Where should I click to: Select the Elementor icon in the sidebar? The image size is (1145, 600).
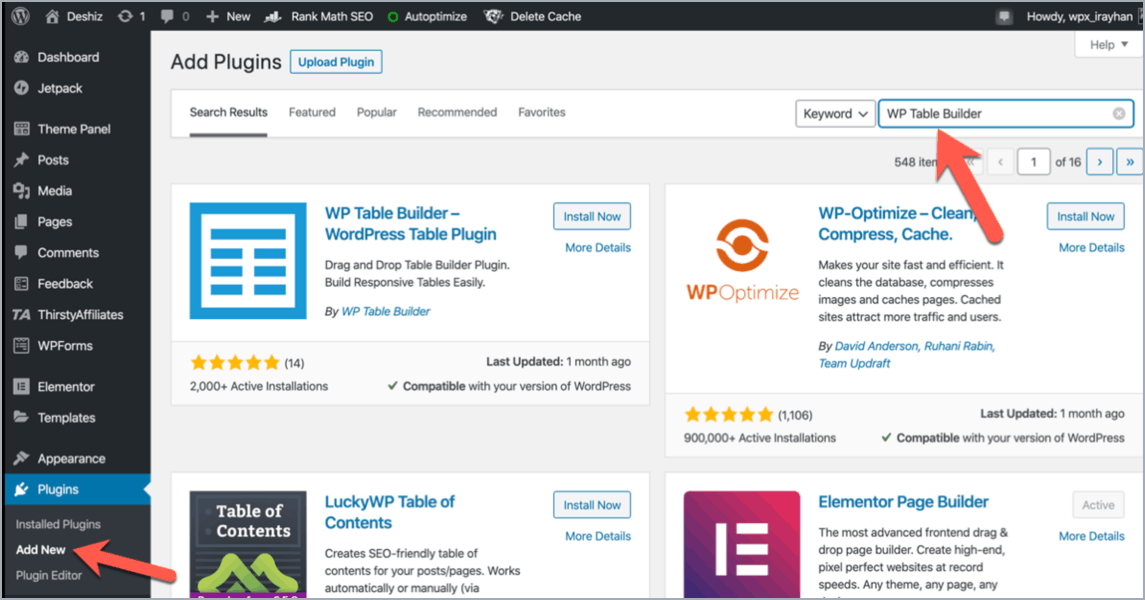tap(21, 386)
